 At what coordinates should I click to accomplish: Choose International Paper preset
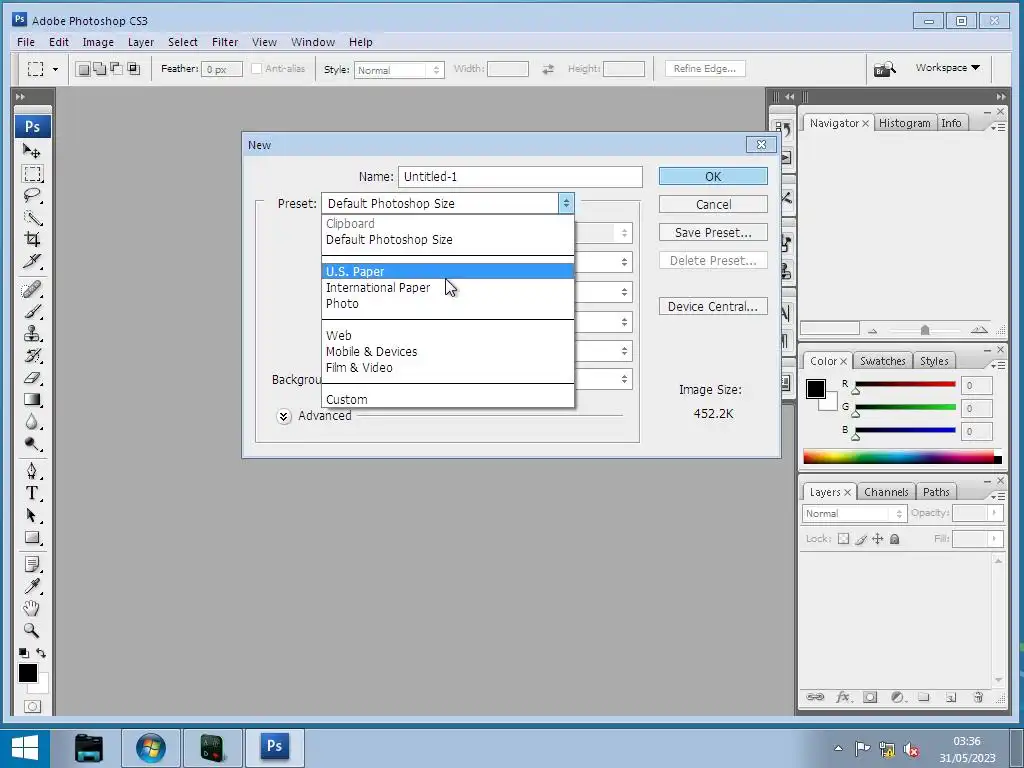point(447,287)
